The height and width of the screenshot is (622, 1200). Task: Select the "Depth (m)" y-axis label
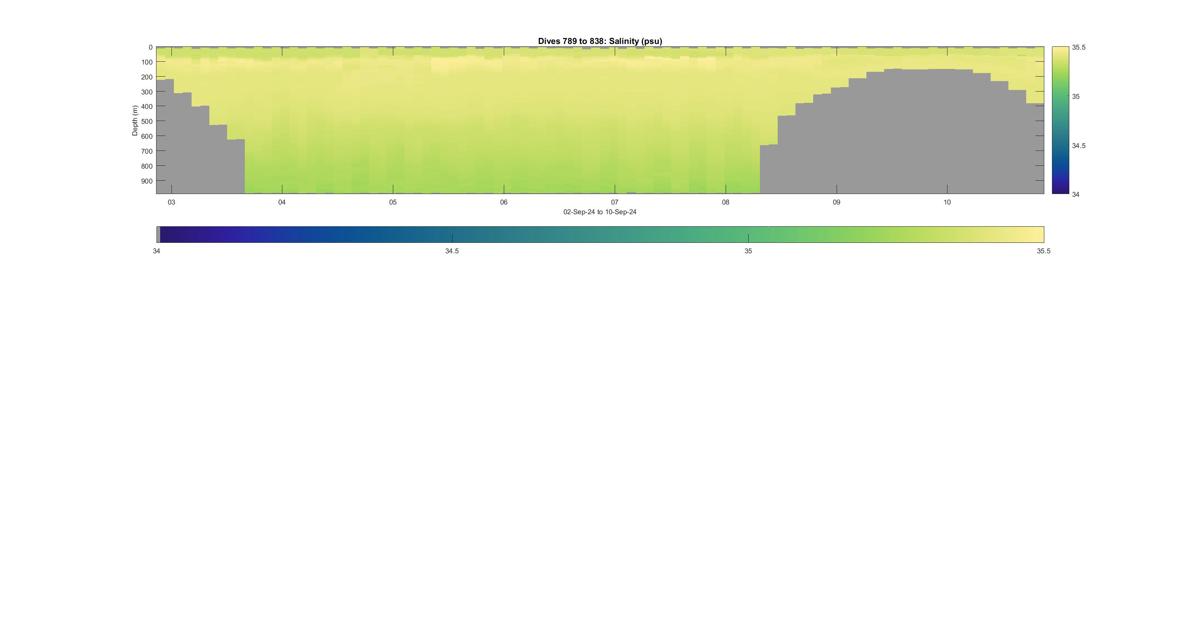click(134, 120)
